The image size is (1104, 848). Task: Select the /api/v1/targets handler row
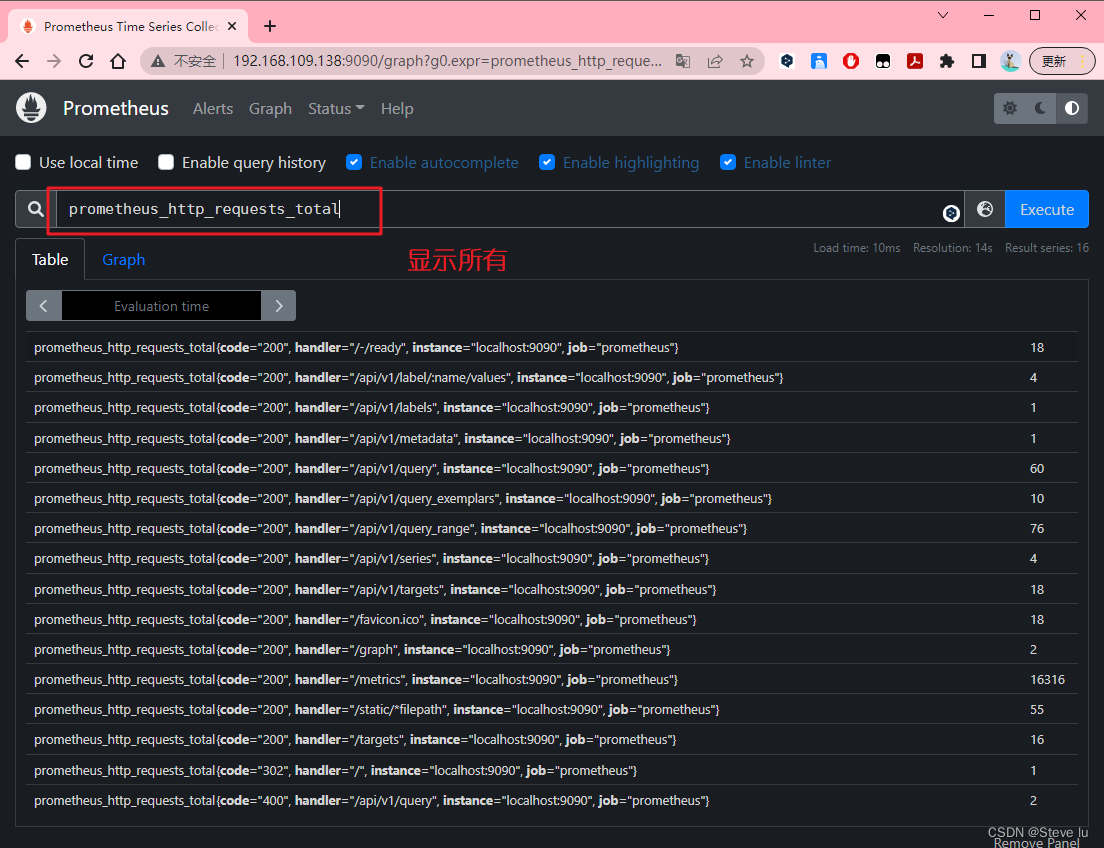(x=552, y=589)
